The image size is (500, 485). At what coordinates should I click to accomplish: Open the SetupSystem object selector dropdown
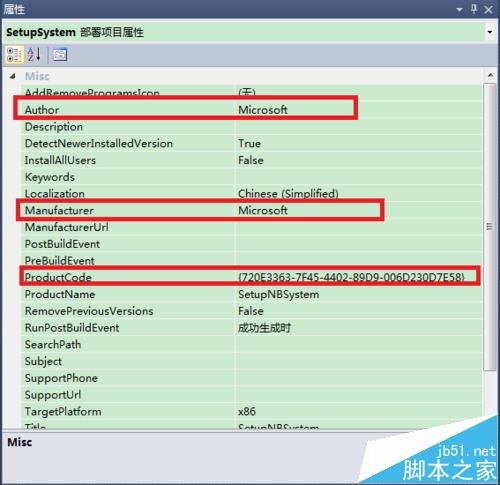[x=490, y=32]
